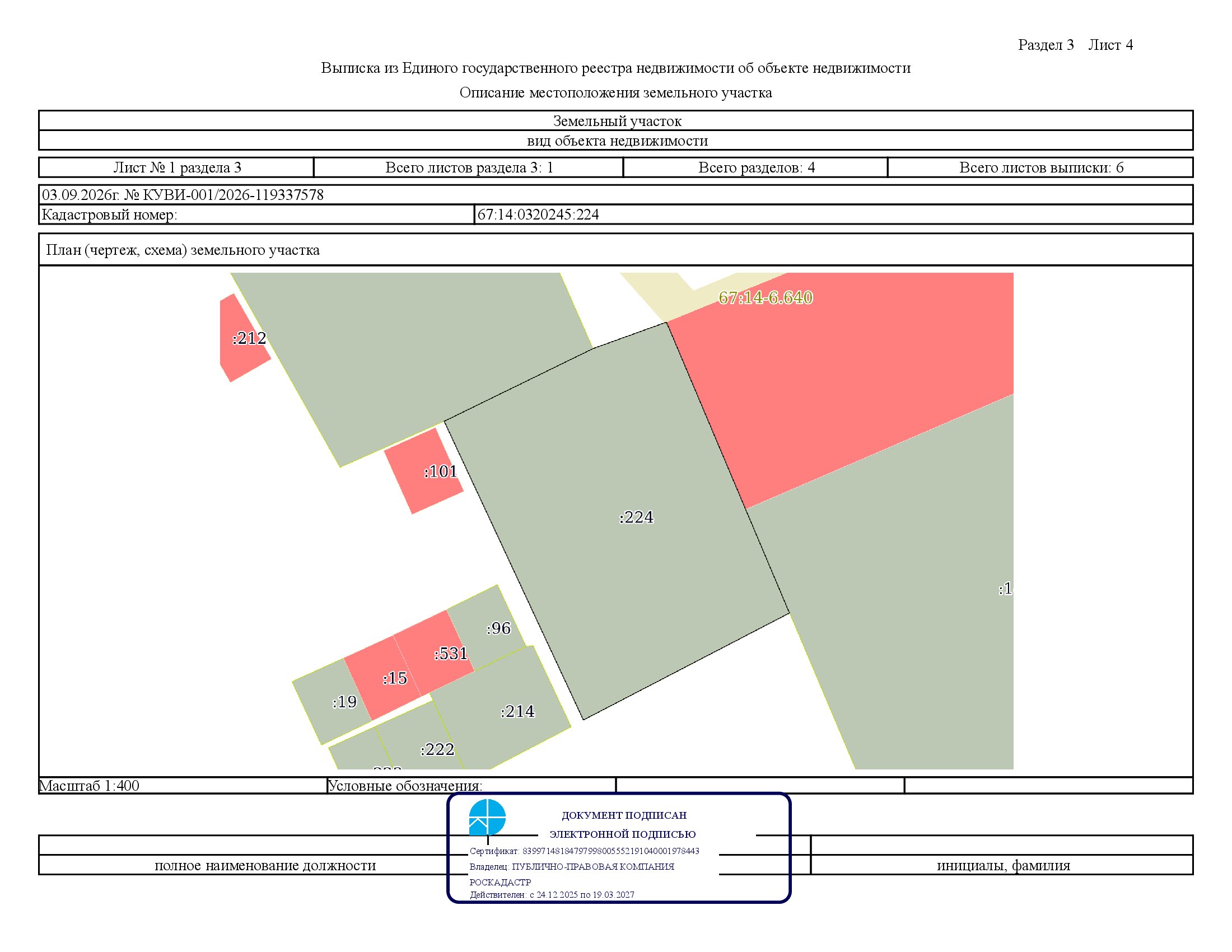Click 'Лист № 1 раздела 3' cell
1232x952 pixels.
tap(176, 167)
